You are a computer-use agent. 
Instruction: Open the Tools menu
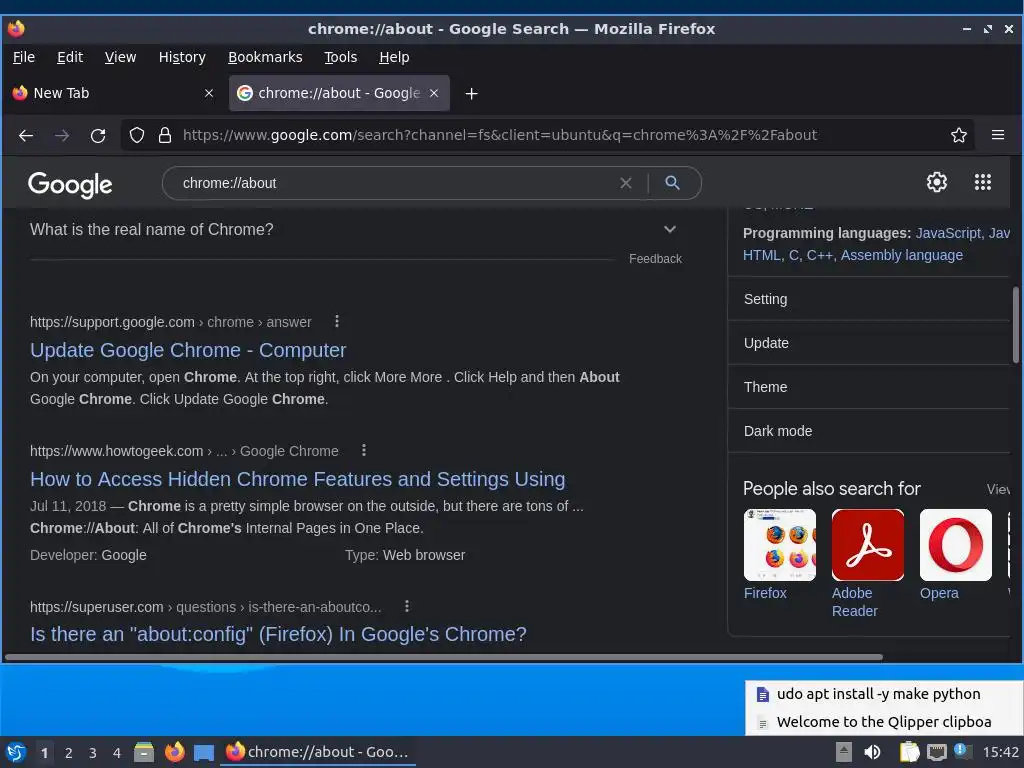click(341, 57)
